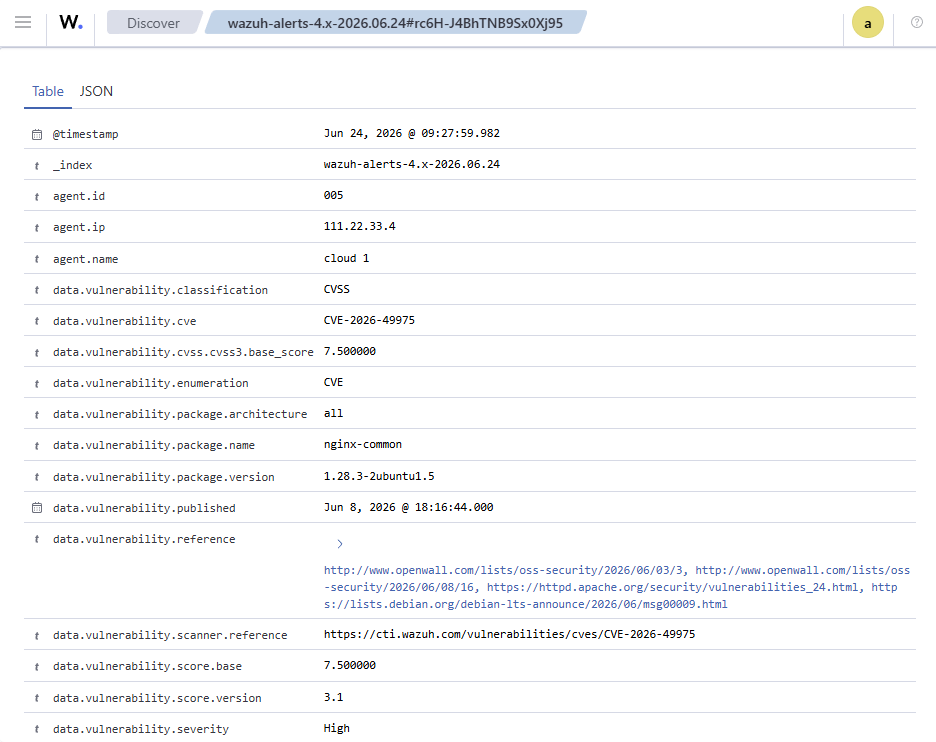Open the user avatar menu
This screenshot has width=936, height=742.
867,23
